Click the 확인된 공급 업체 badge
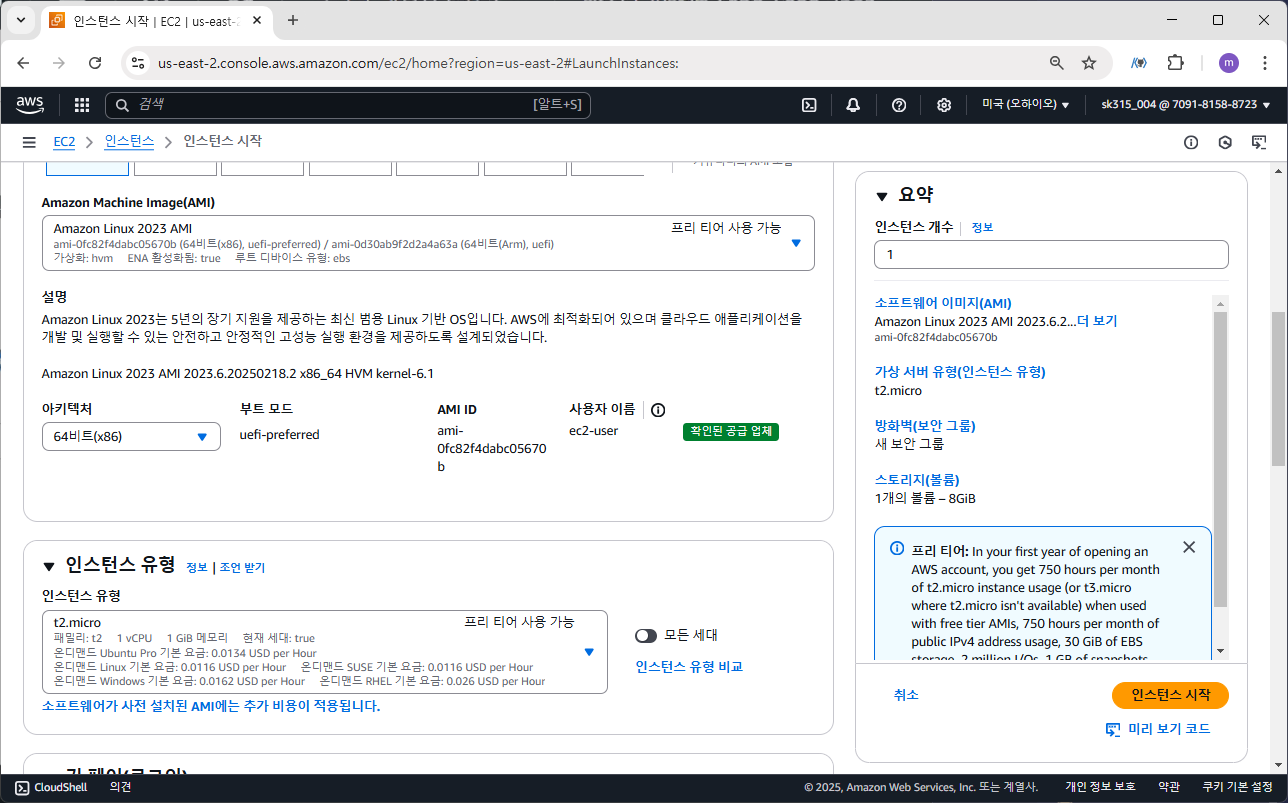Screen dimensions: 1288x803 pos(731,432)
